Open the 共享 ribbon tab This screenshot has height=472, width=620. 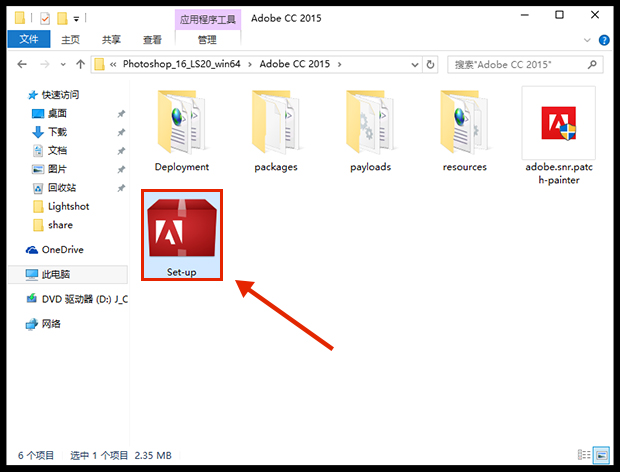tap(111, 40)
